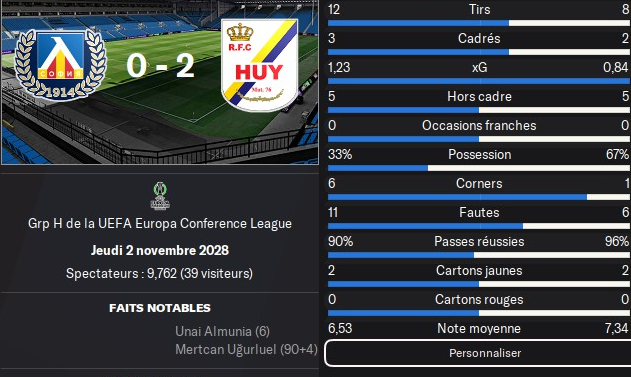Click the Jeudi 2 novembre 2028 date

(x=160, y=250)
